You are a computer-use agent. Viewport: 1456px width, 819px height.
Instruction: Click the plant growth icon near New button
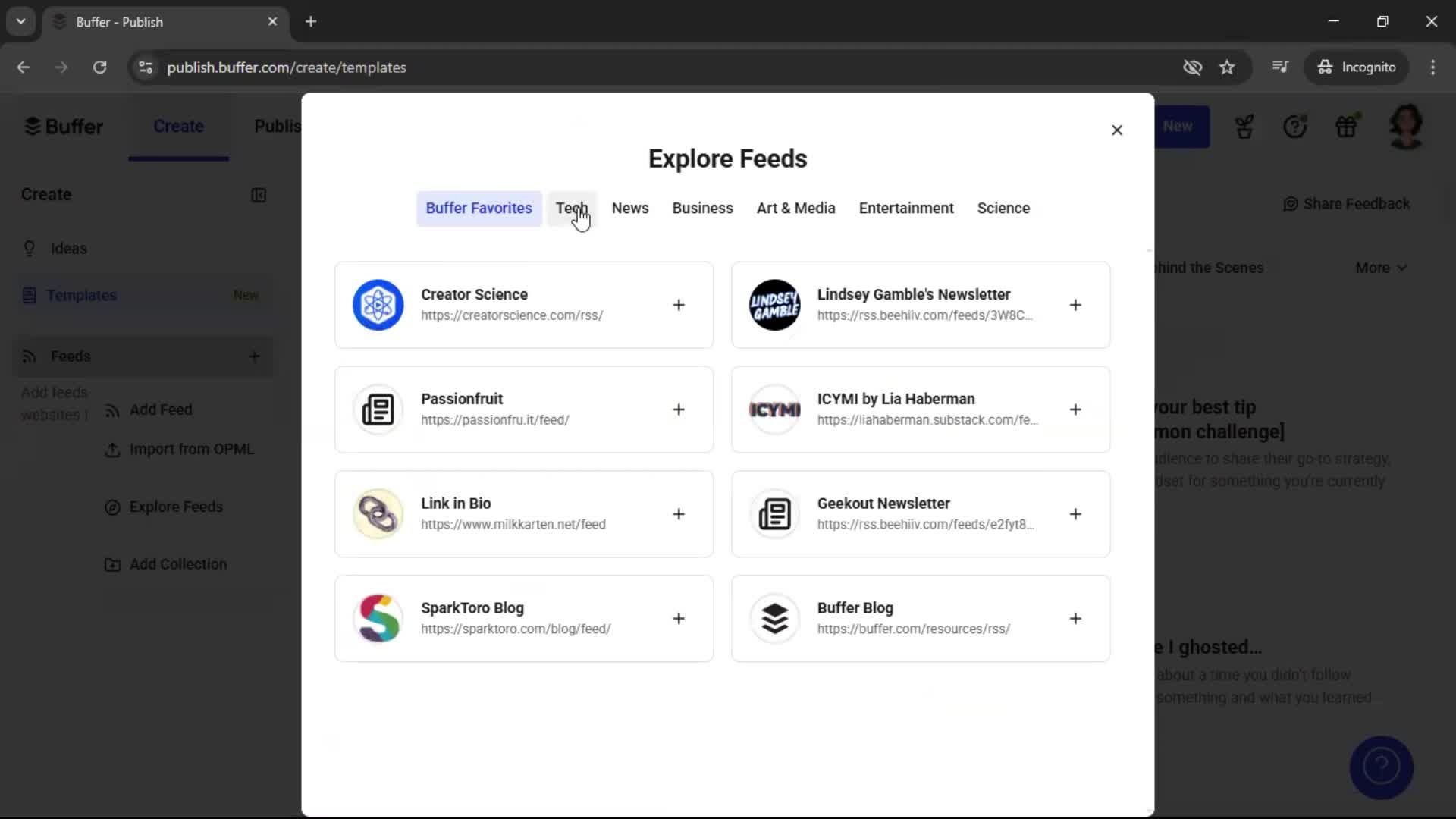pyautogui.click(x=1244, y=126)
